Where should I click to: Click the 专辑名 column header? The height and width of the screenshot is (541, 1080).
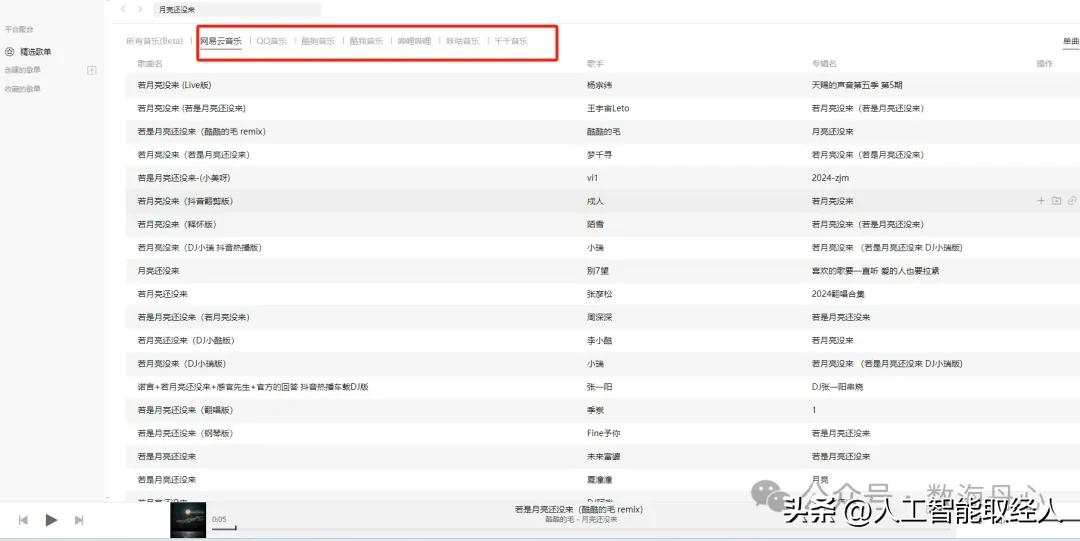(x=824, y=63)
